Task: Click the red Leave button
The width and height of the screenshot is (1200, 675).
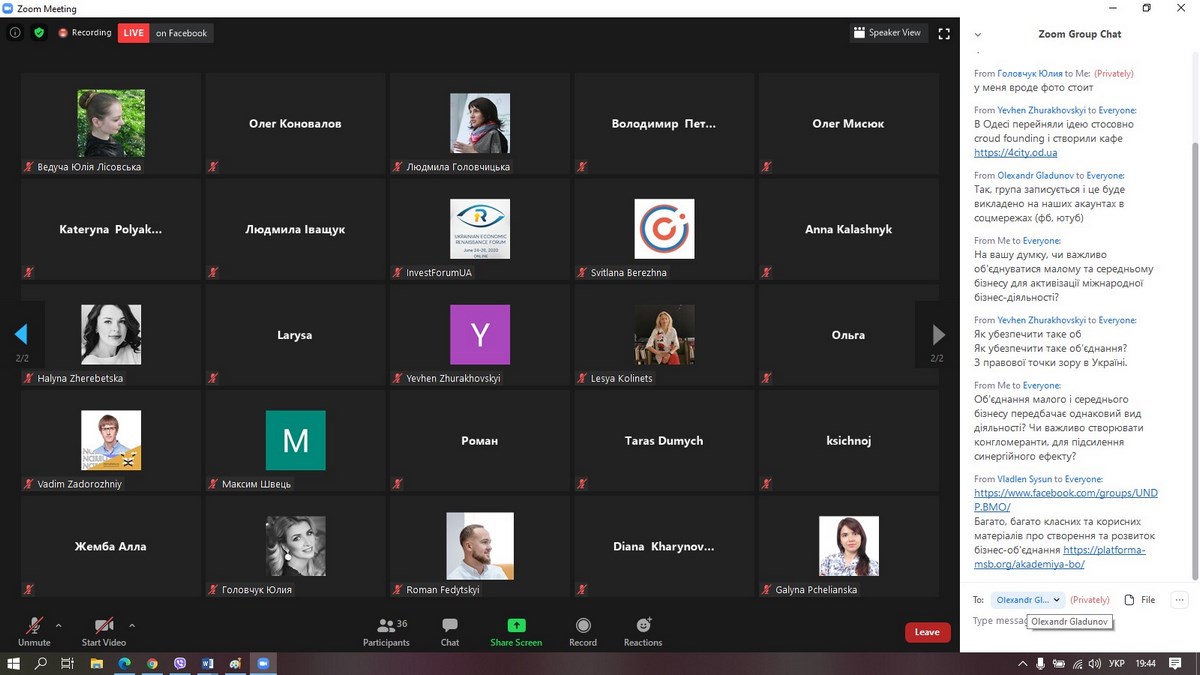Action: pyautogui.click(x=927, y=632)
